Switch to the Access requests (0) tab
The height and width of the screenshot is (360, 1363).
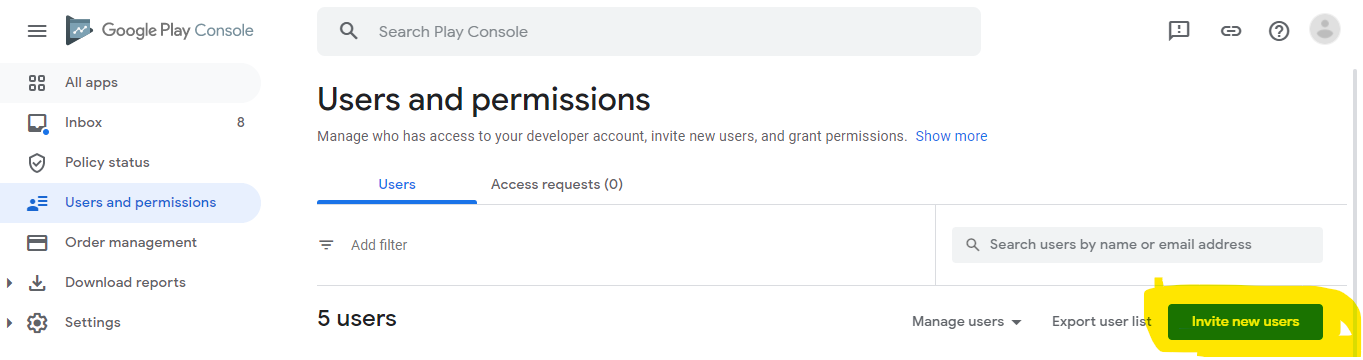pos(557,185)
